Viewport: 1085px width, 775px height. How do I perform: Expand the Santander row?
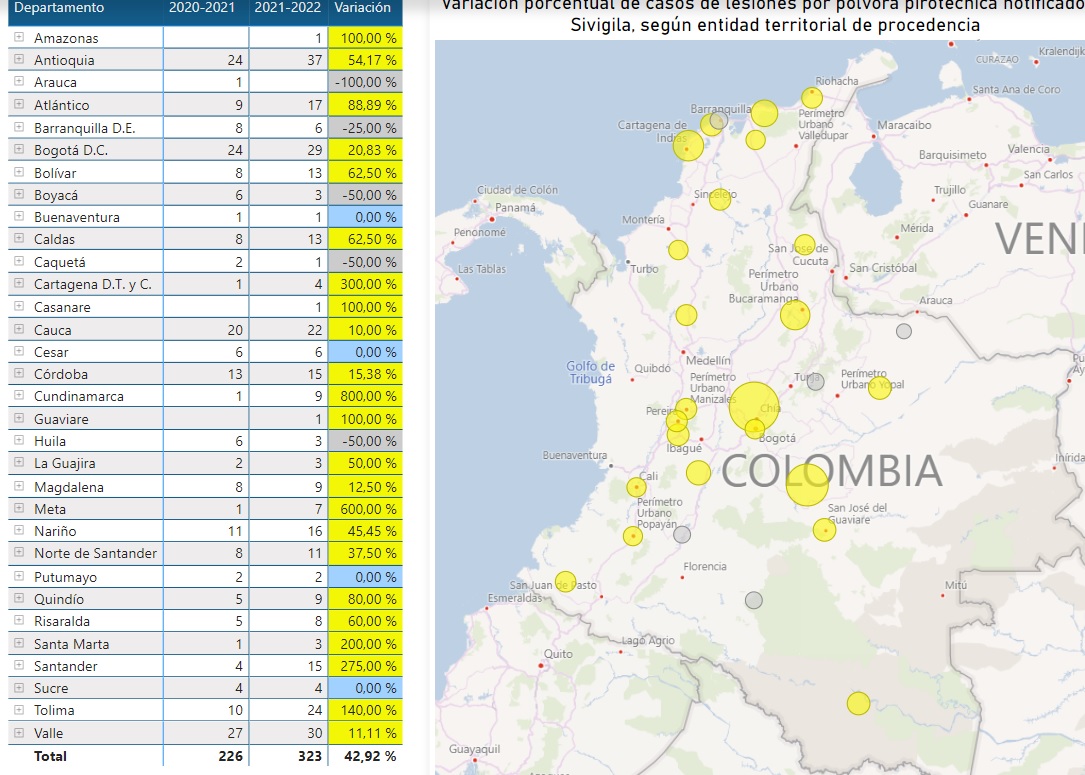tap(19, 666)
